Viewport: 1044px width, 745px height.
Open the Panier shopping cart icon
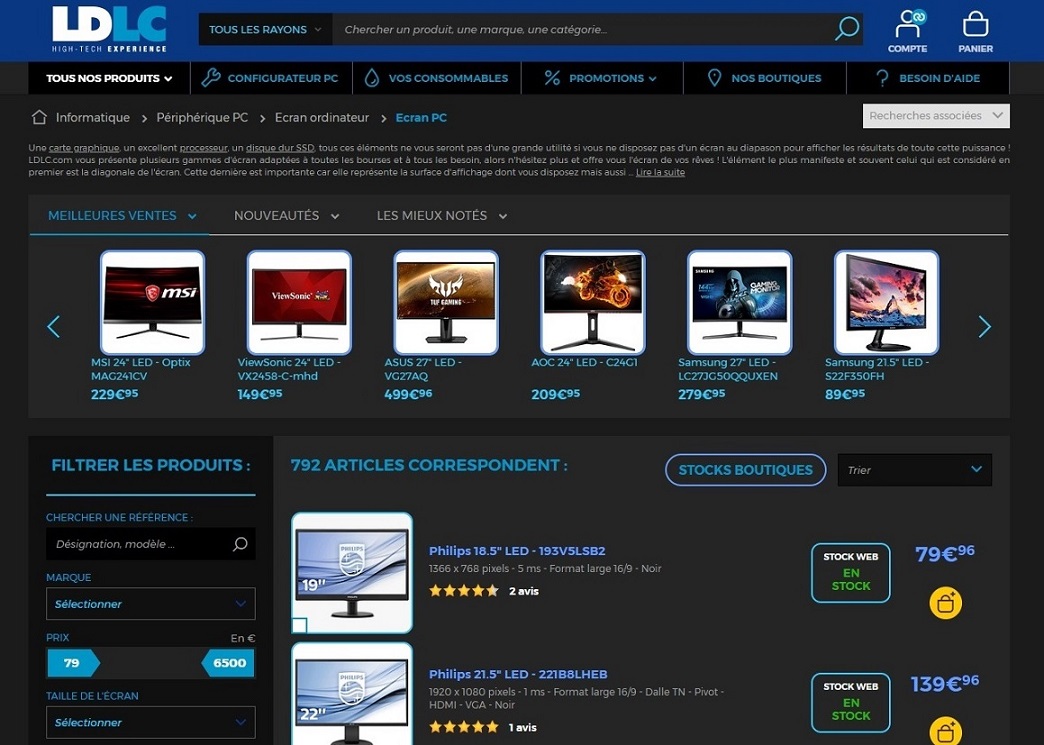[975, 31]
